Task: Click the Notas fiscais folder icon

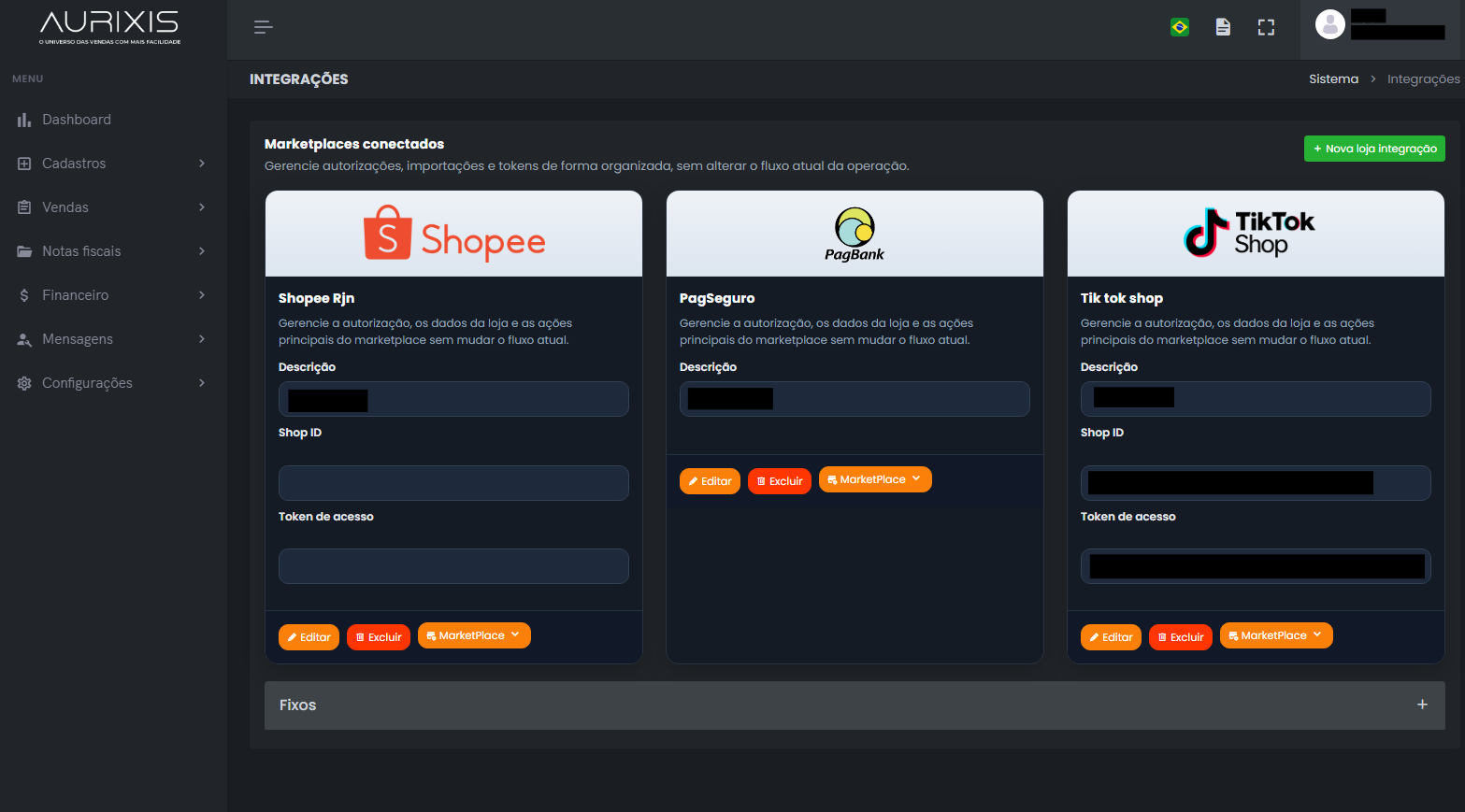Action: (x=24, y=251)
